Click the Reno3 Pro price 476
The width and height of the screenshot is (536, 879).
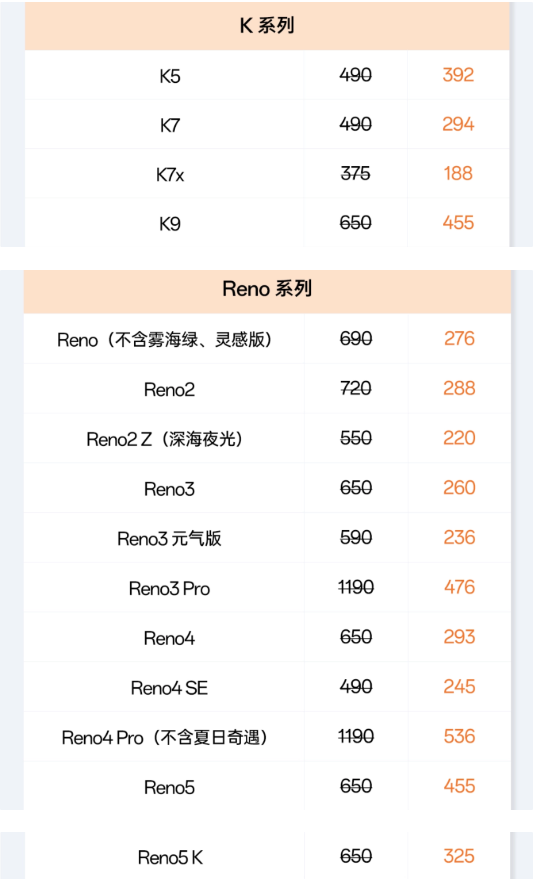pyautogui.click(x=459, y=587)
